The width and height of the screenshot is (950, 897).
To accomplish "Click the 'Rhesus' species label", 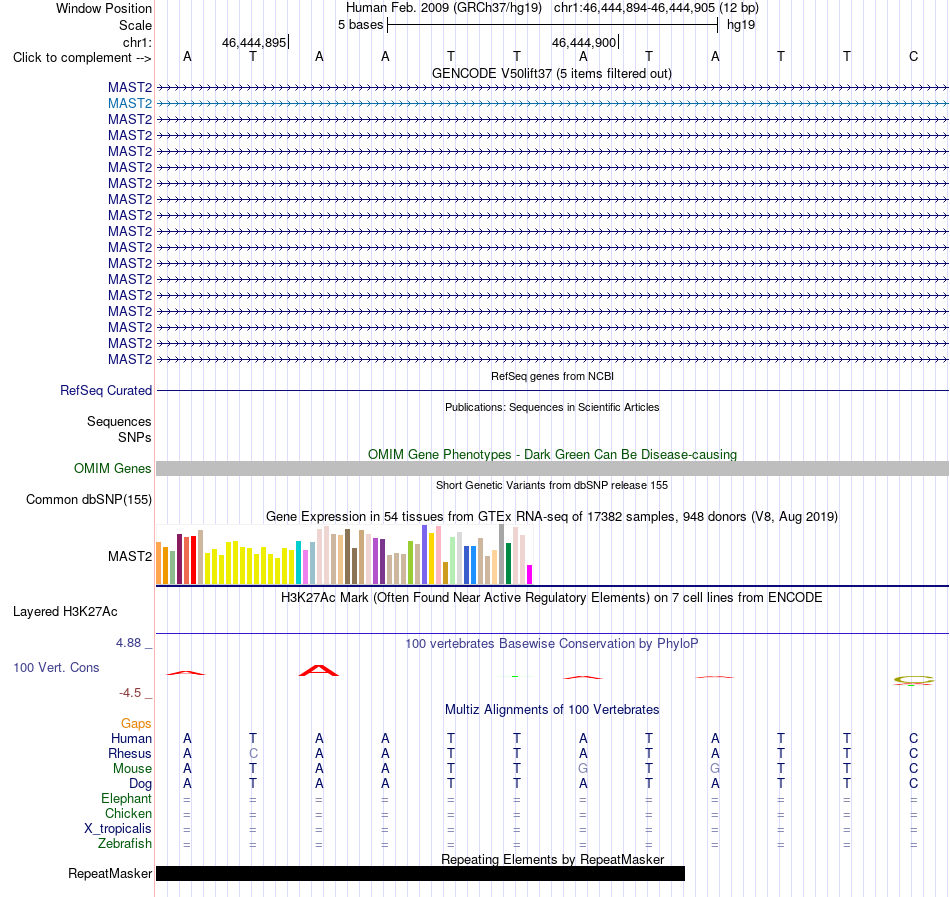I will click(x=130, y=753).
